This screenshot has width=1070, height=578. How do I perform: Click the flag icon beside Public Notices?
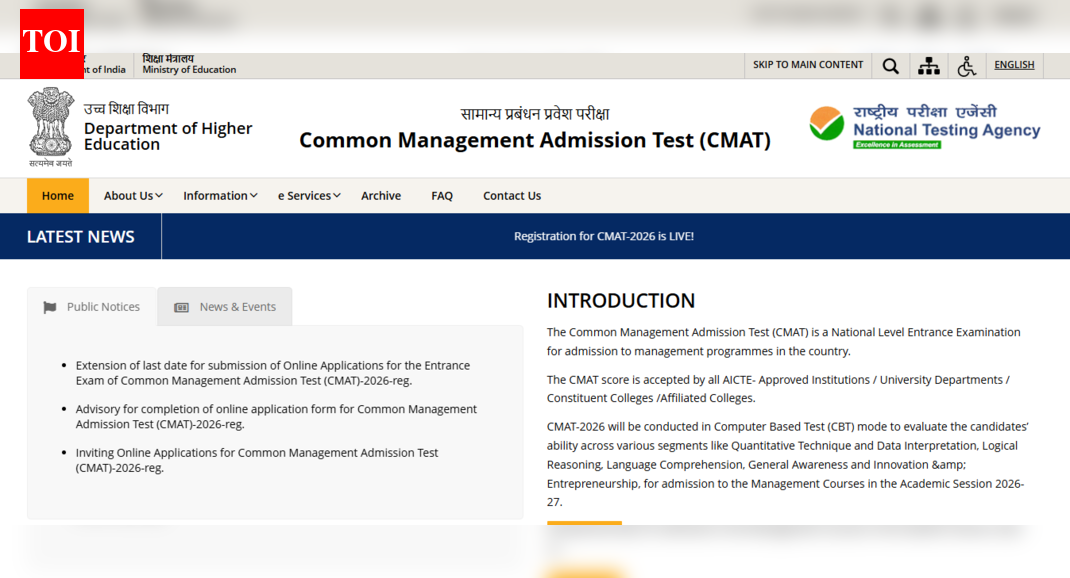coord(50,307)
